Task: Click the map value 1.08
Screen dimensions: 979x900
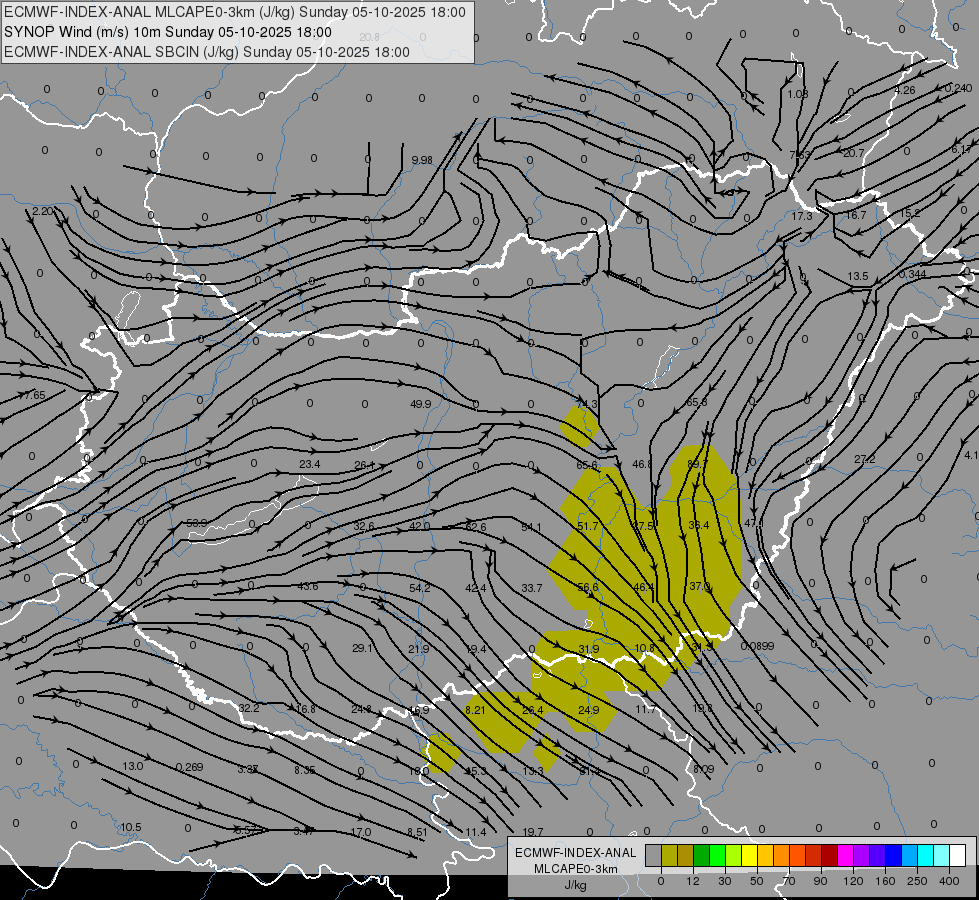Action: 797,94
